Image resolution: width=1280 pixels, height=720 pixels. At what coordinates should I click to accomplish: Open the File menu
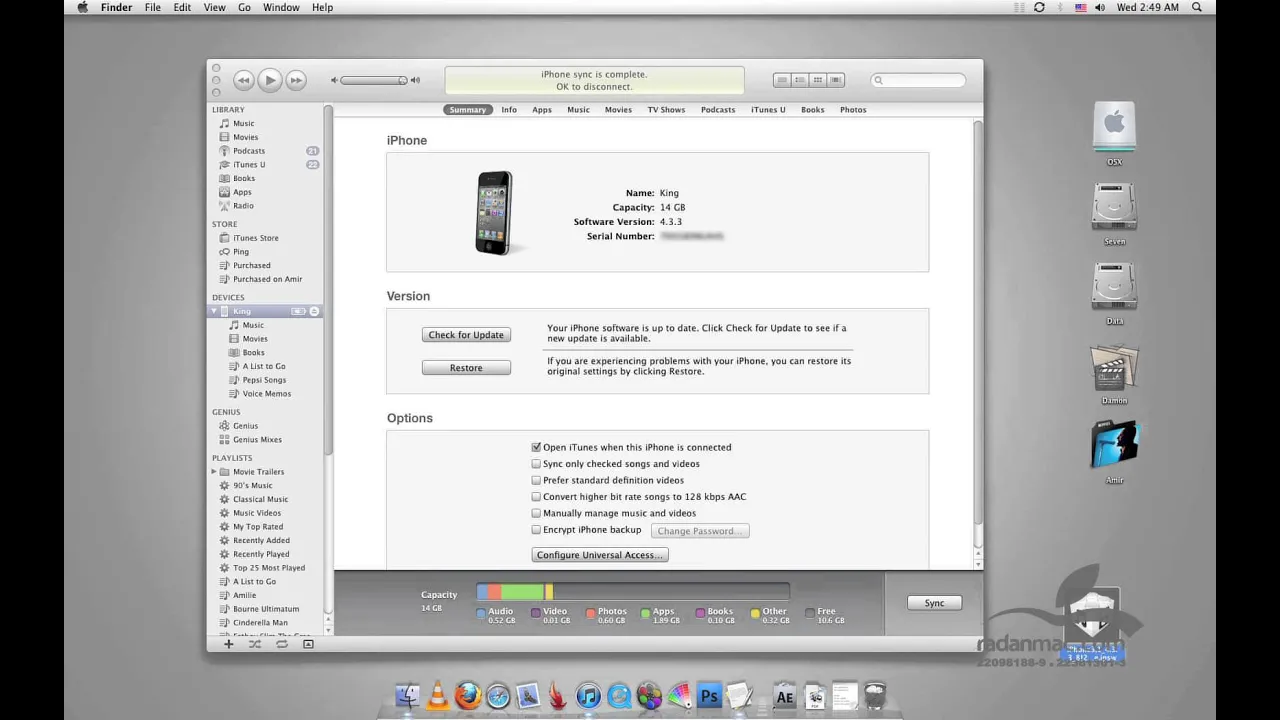[x=152, y=7]
